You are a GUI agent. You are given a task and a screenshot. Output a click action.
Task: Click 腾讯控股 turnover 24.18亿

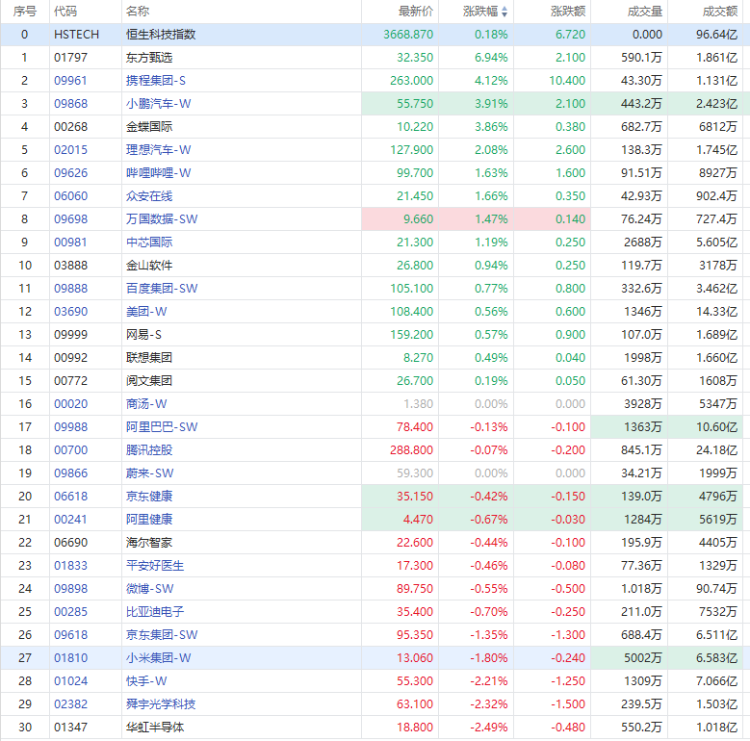click(x=717, y=450)
